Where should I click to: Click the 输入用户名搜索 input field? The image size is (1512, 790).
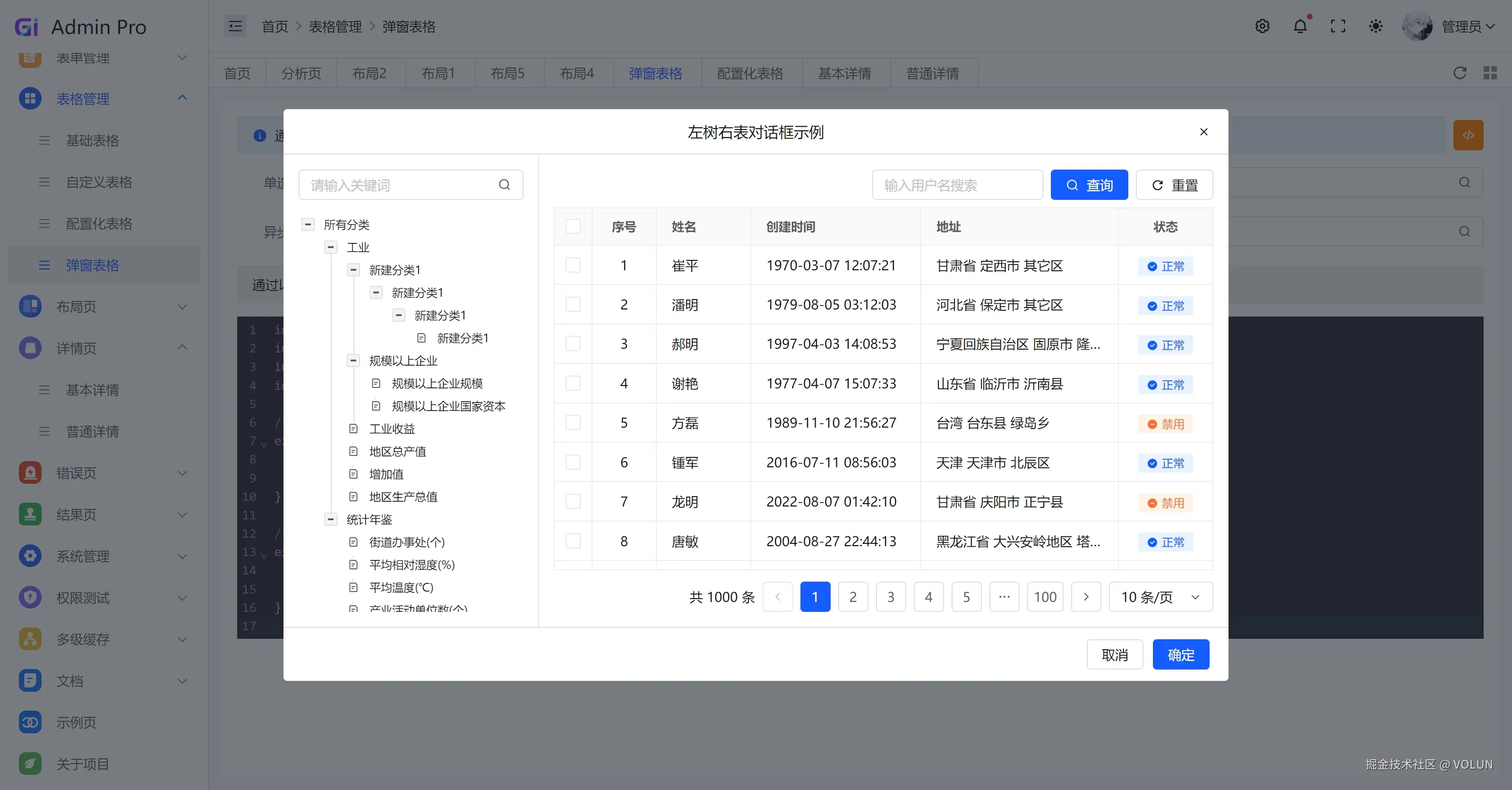click(957, 185)
